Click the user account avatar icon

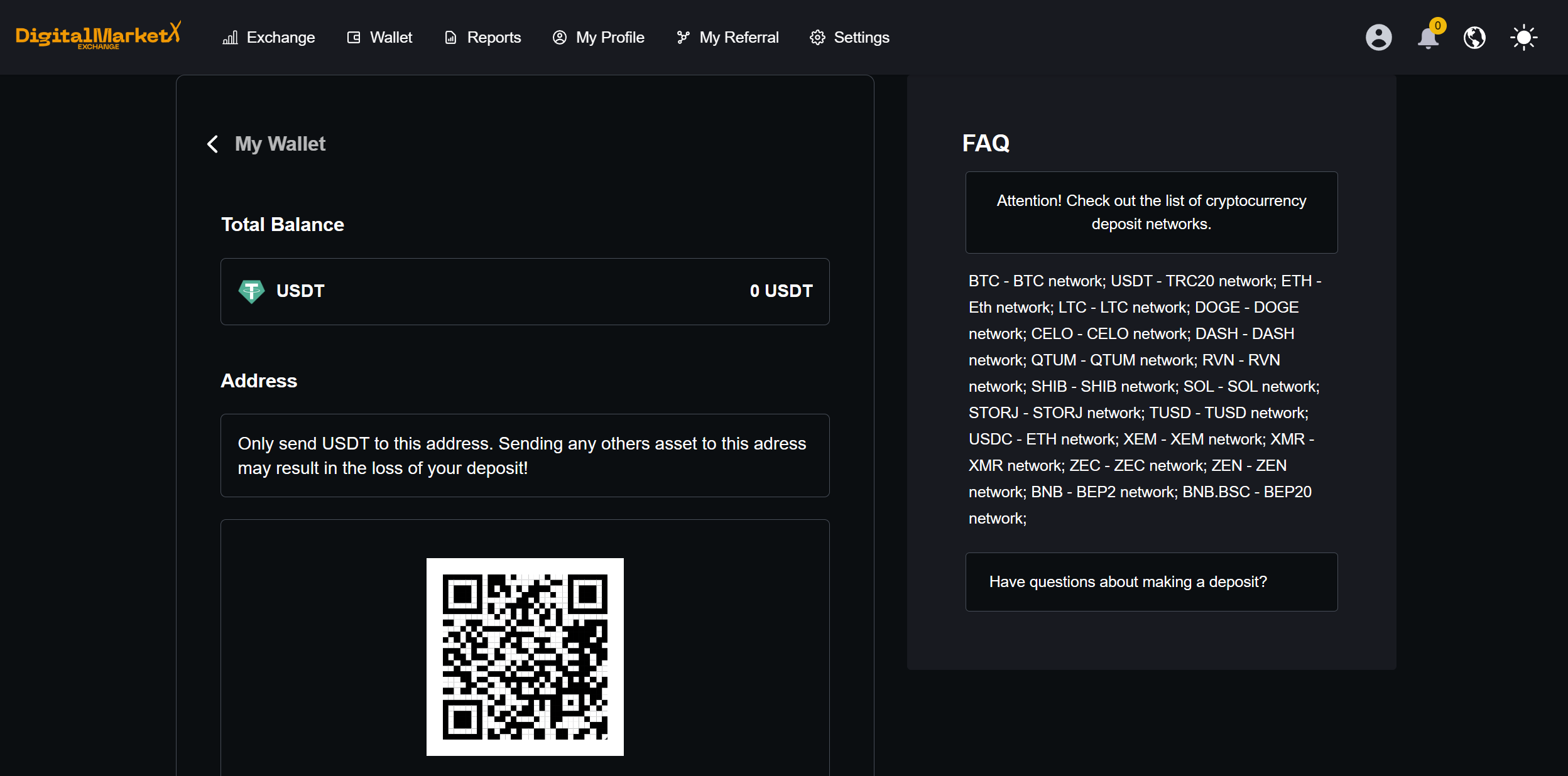coord(1378,38)
